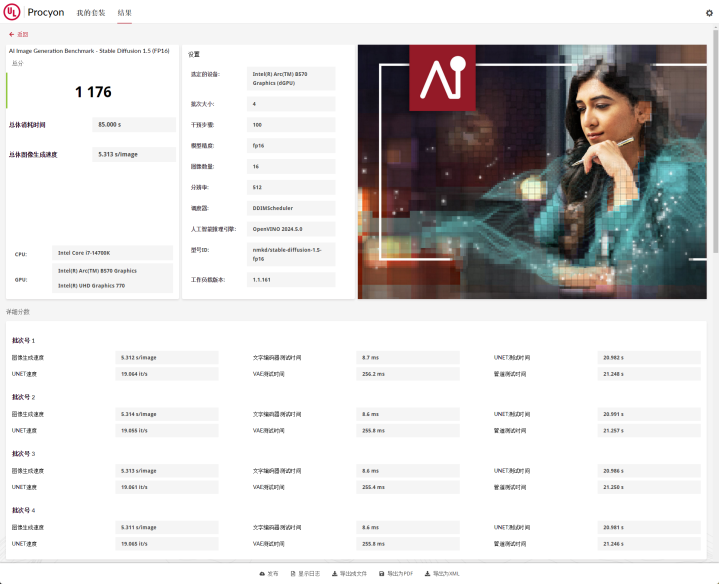Click the UL Procyon logo
The image size is (719, 584).
pyautogui.click(x=34, y=12)
